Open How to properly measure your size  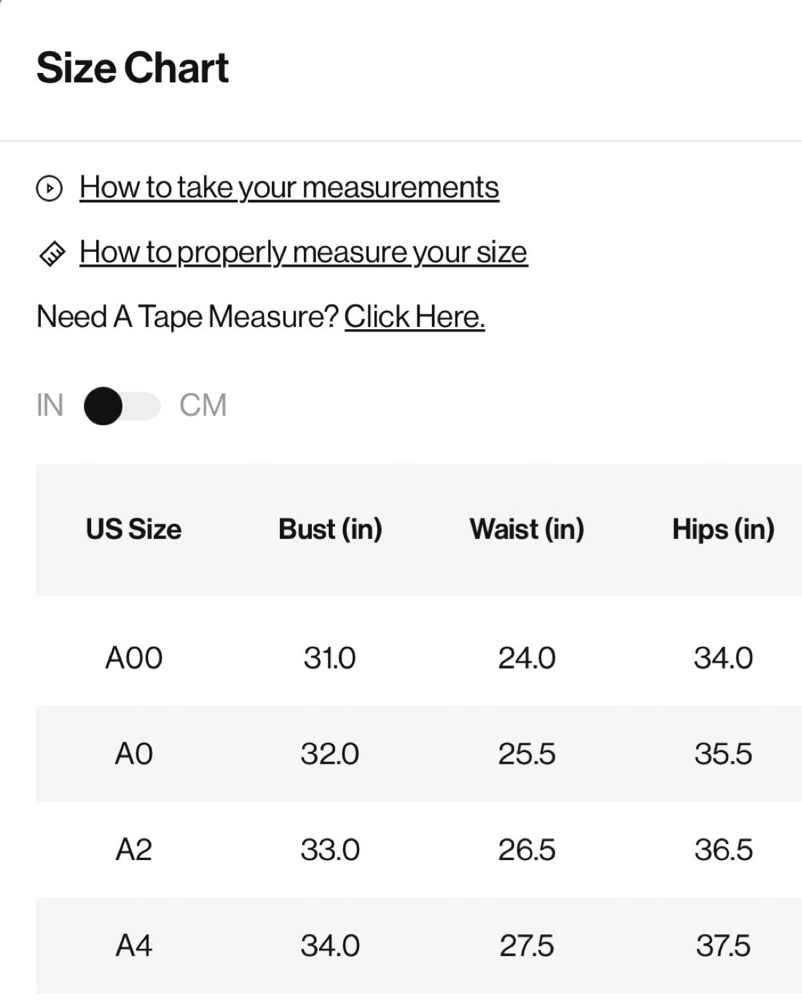303,252
